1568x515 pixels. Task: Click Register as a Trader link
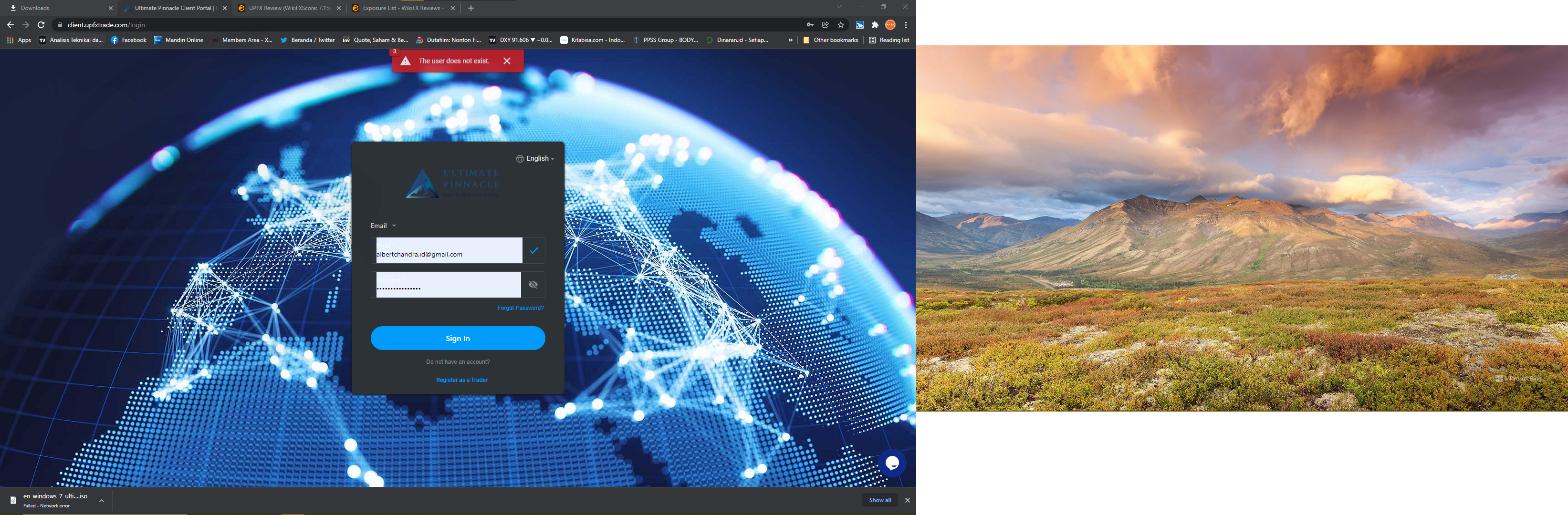tap(461, 380)
